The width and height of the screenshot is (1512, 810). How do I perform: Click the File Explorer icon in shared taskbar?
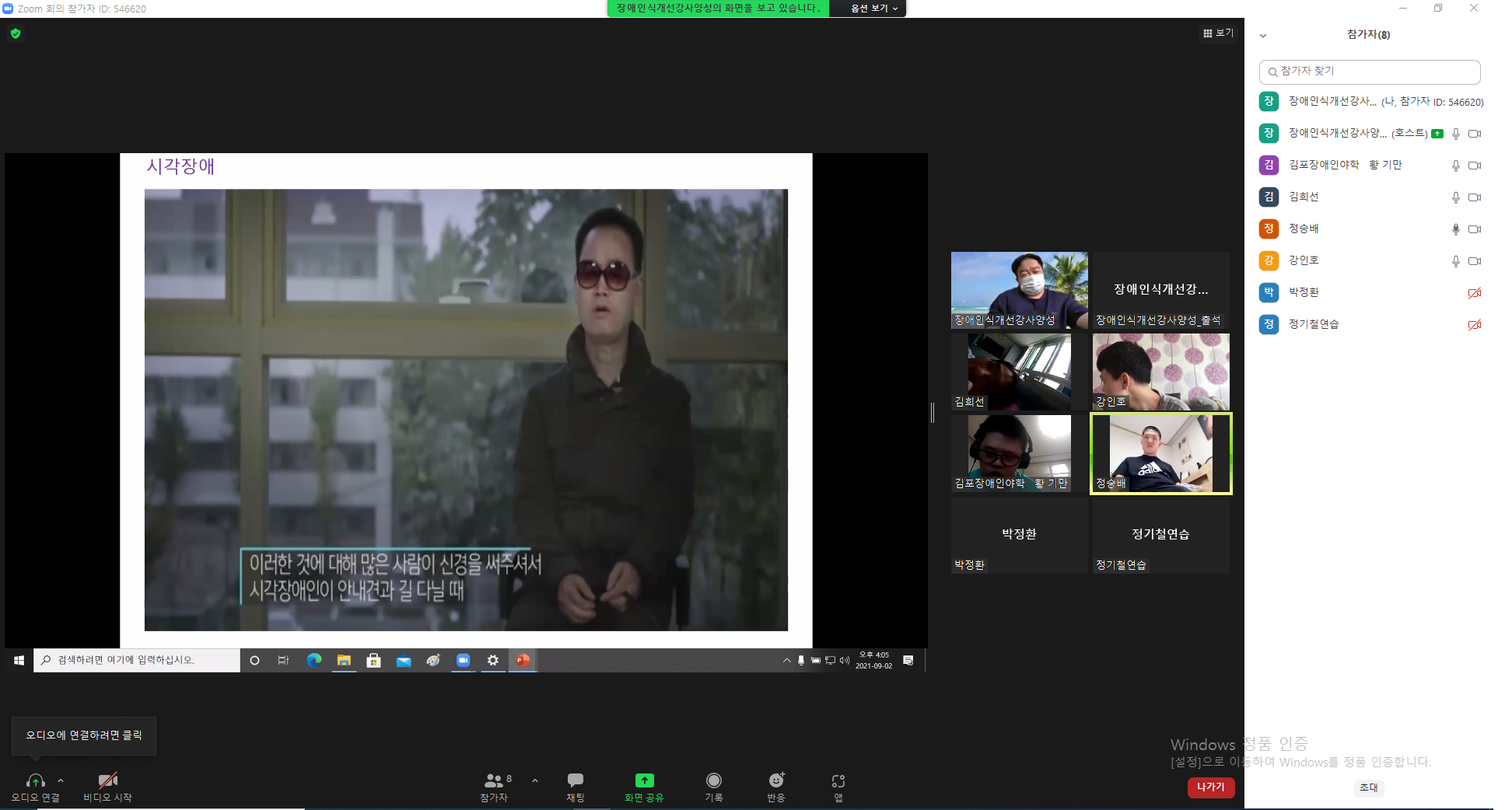pos(344,660)
